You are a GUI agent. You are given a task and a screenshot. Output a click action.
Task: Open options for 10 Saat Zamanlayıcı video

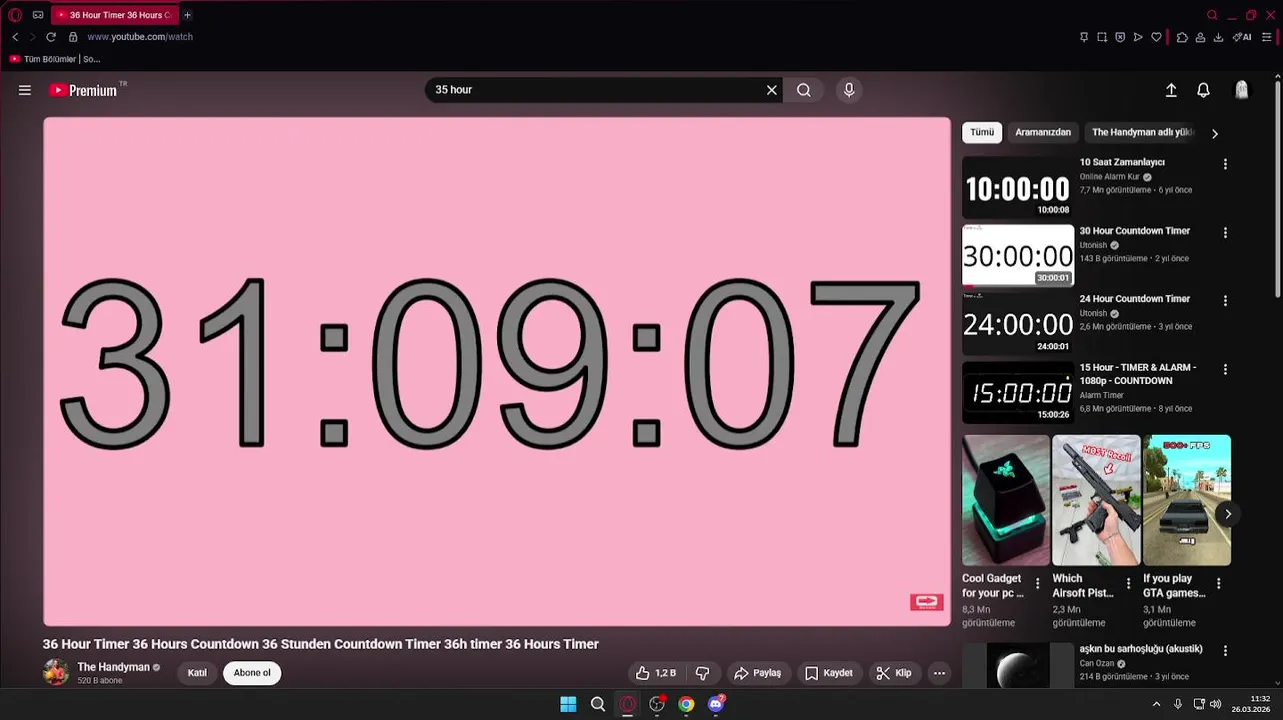(1225, 164)
